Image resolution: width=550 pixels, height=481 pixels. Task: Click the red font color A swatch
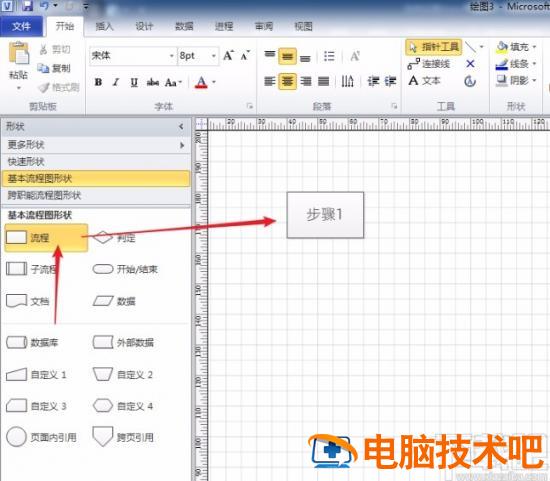click(201, 82)
